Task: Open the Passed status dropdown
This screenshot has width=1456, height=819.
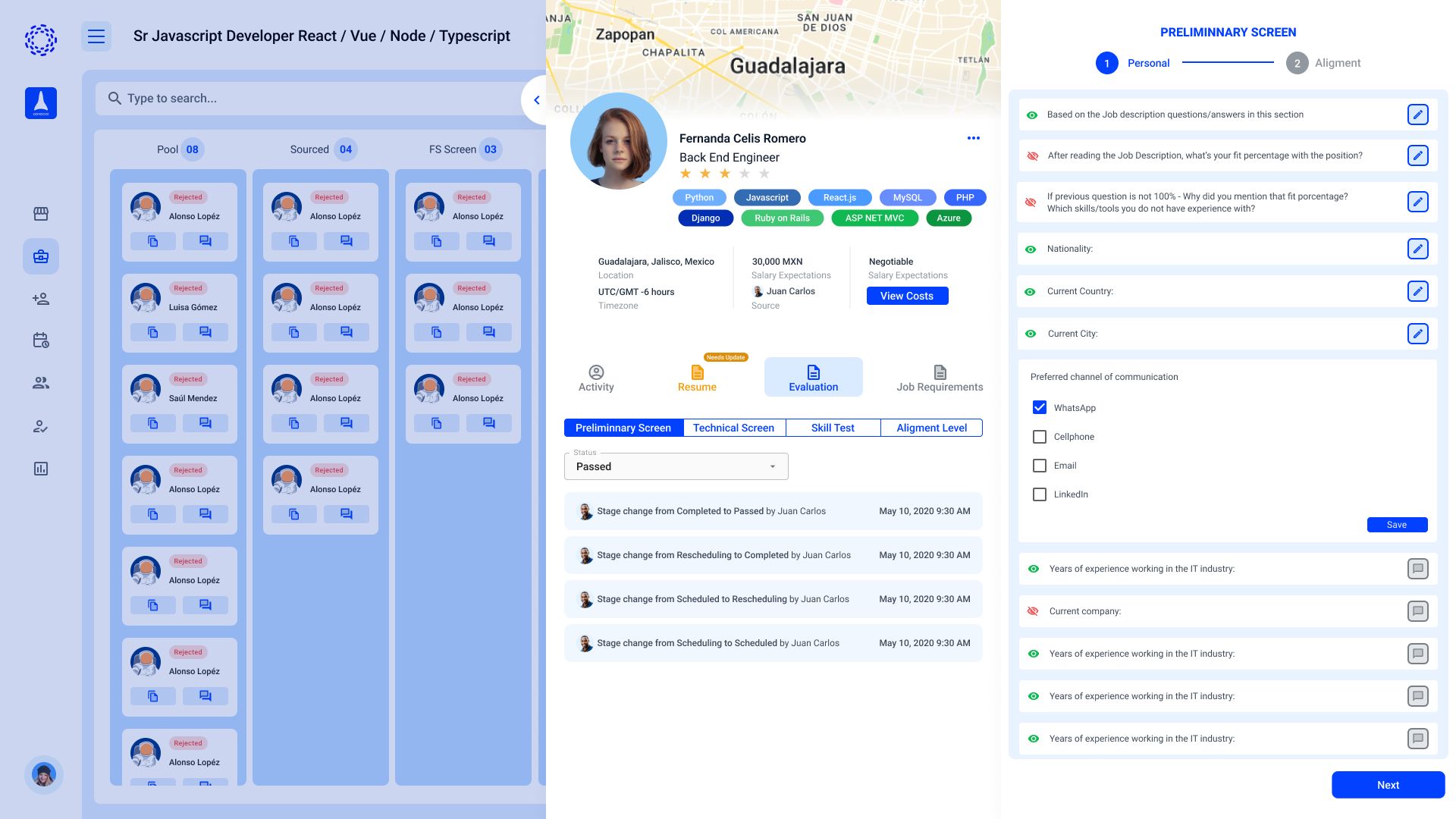Action: (x=676, y=466)
